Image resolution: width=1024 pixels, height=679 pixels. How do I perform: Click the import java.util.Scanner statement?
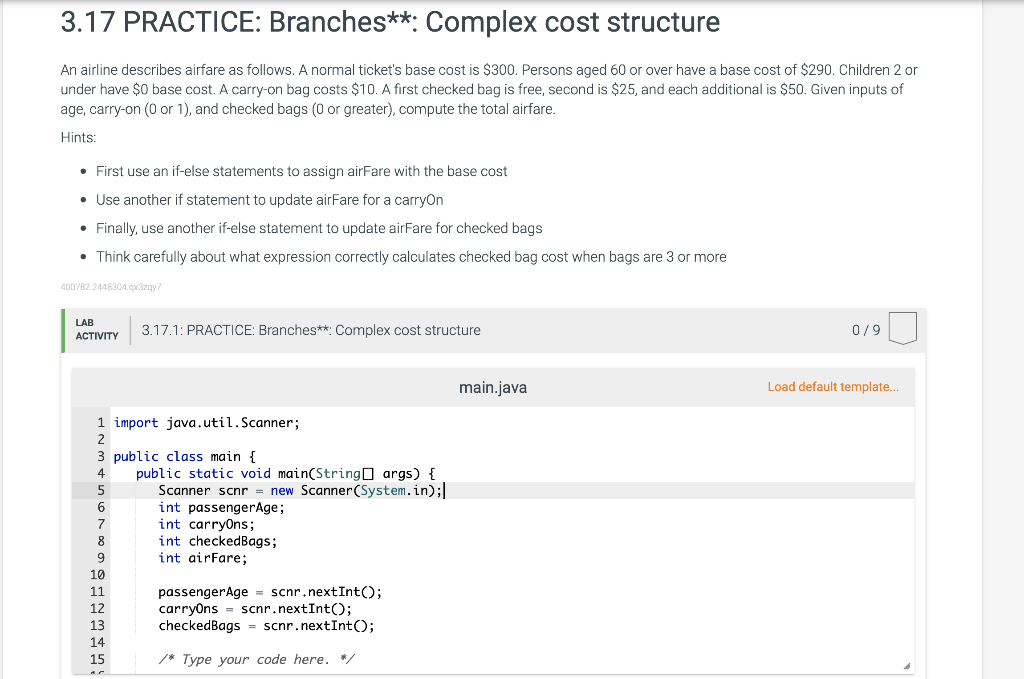[x=207, y=422]
